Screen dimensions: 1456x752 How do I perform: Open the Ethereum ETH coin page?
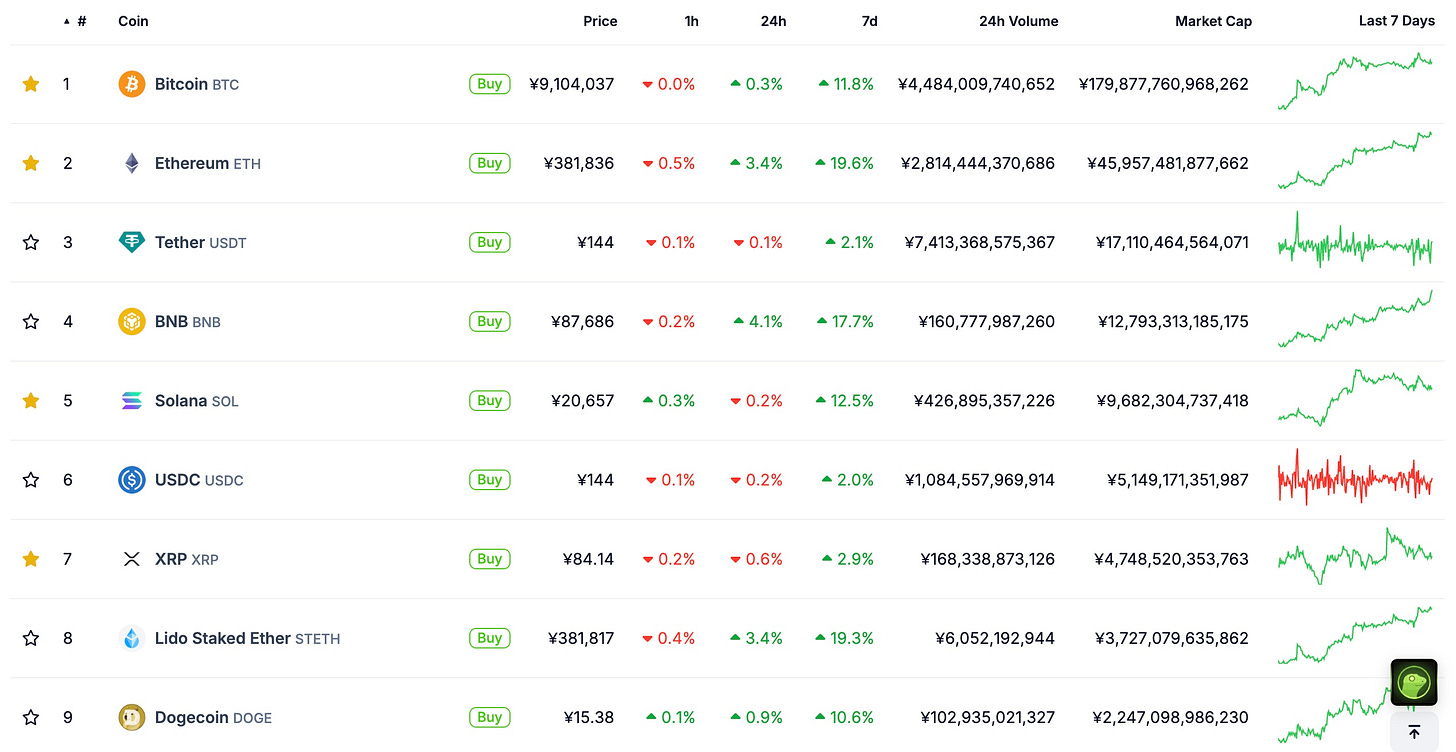click(208, 163)
